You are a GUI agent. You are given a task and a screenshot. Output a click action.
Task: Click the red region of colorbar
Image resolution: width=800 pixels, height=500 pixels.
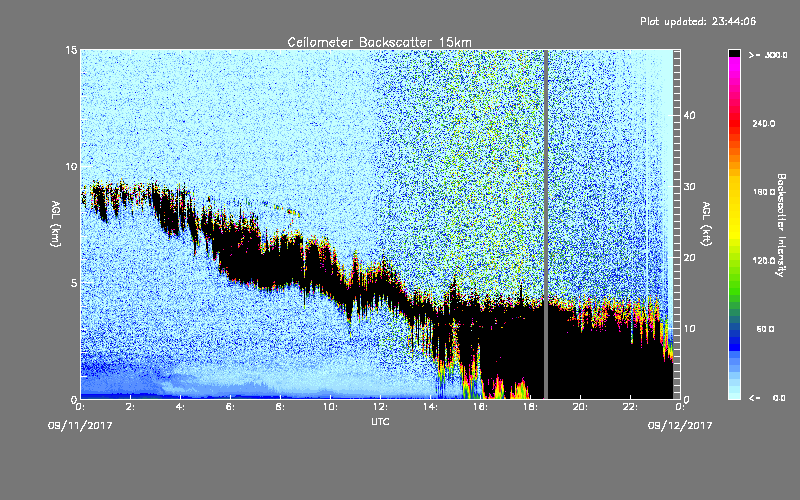pyautogui.click(x=734, y=125)
